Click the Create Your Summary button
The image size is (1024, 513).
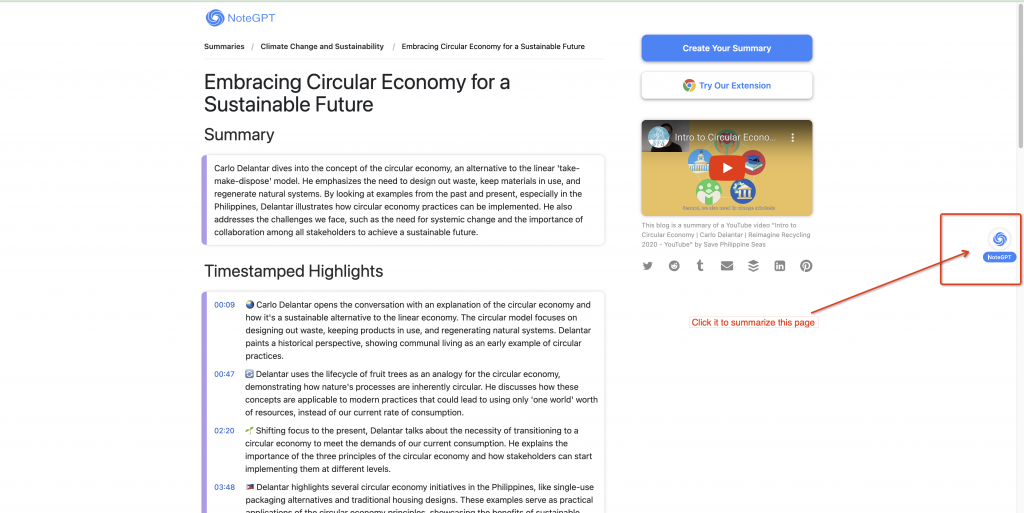tap(727, 48)
